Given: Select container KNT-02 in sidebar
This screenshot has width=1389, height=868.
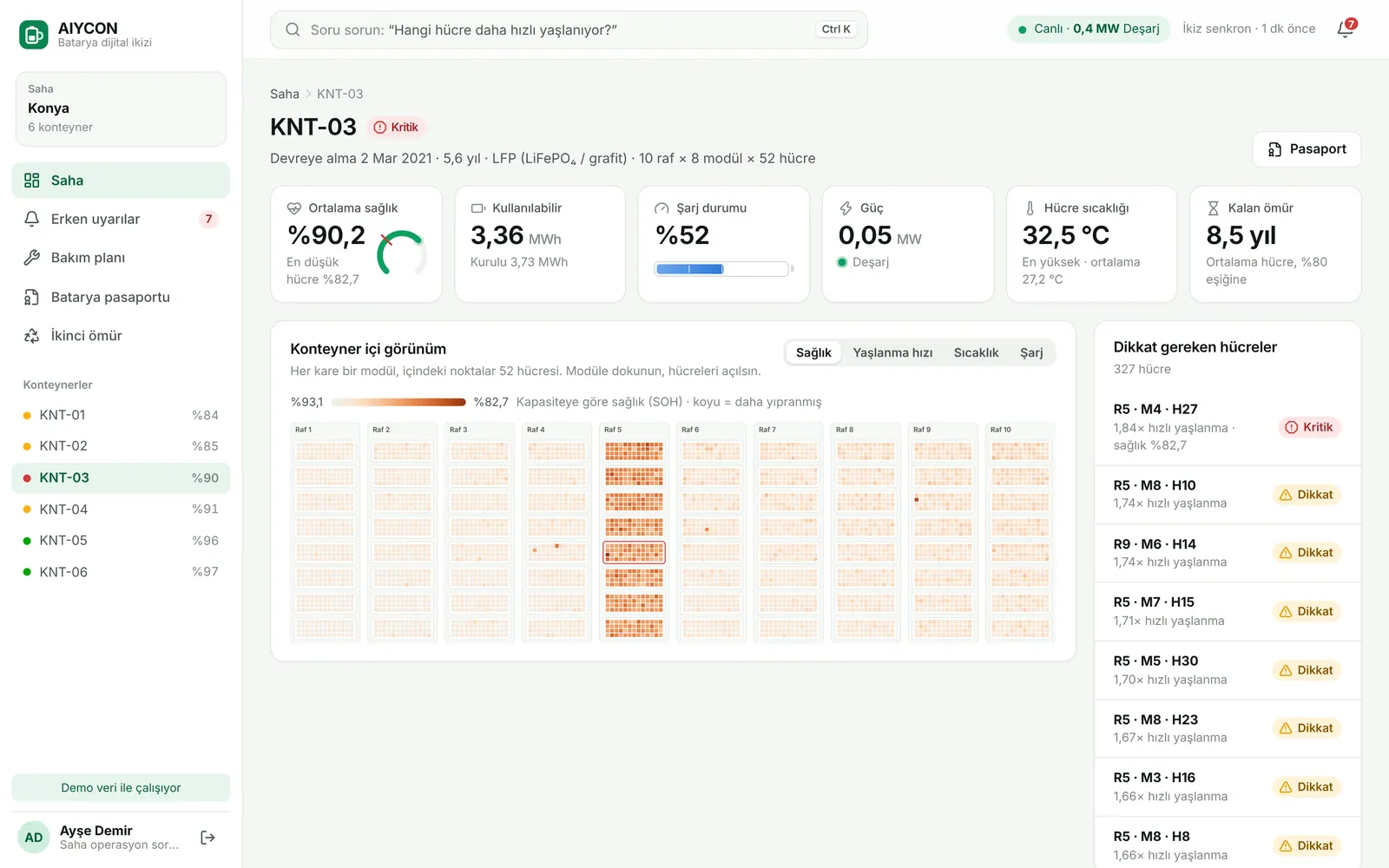Looking at the screenshot, I should tap(121, 446).
